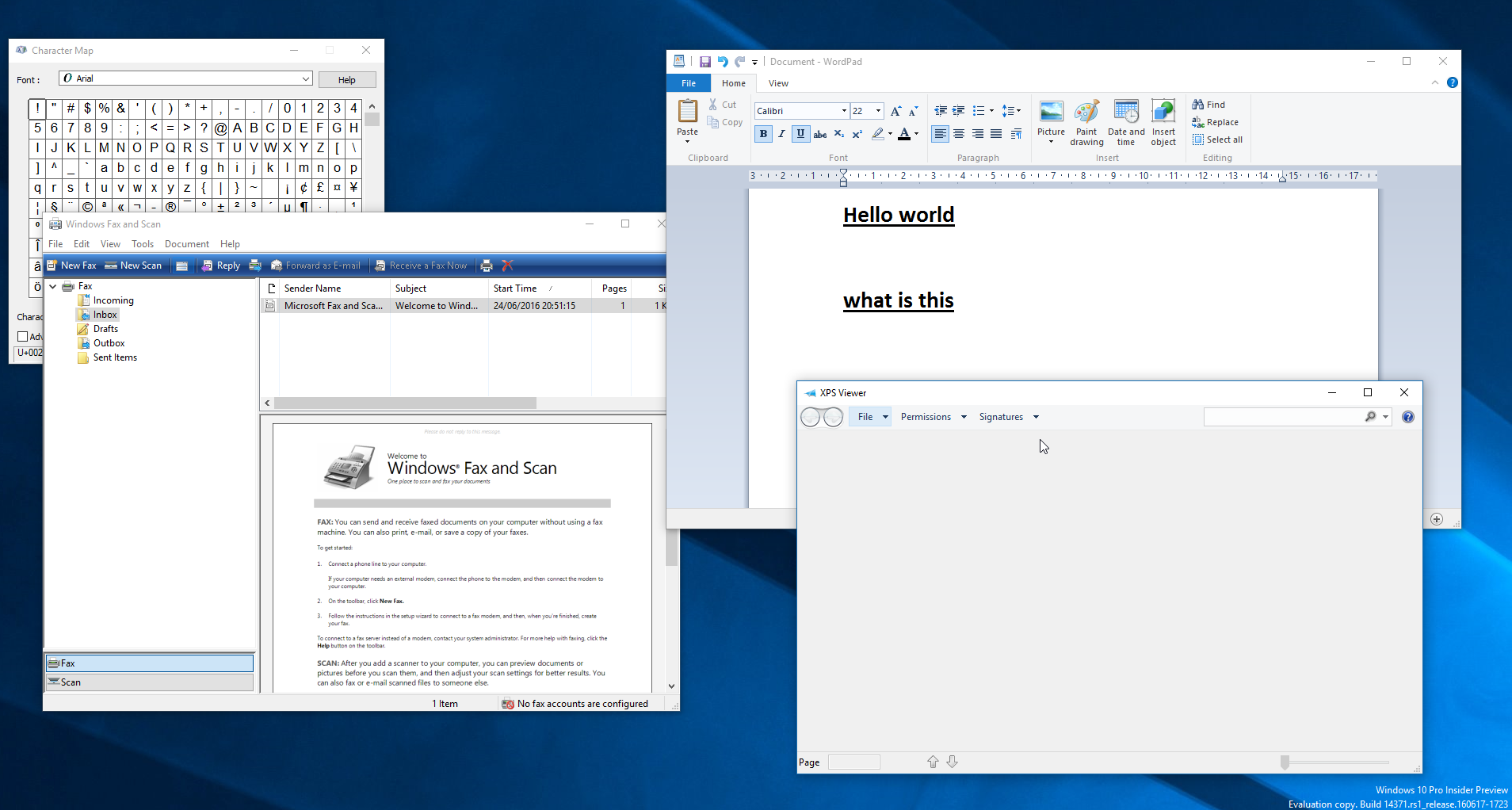1512x810 pixels.
Task: Open the Font dropdown in Character Map
Action: point(305,78)
